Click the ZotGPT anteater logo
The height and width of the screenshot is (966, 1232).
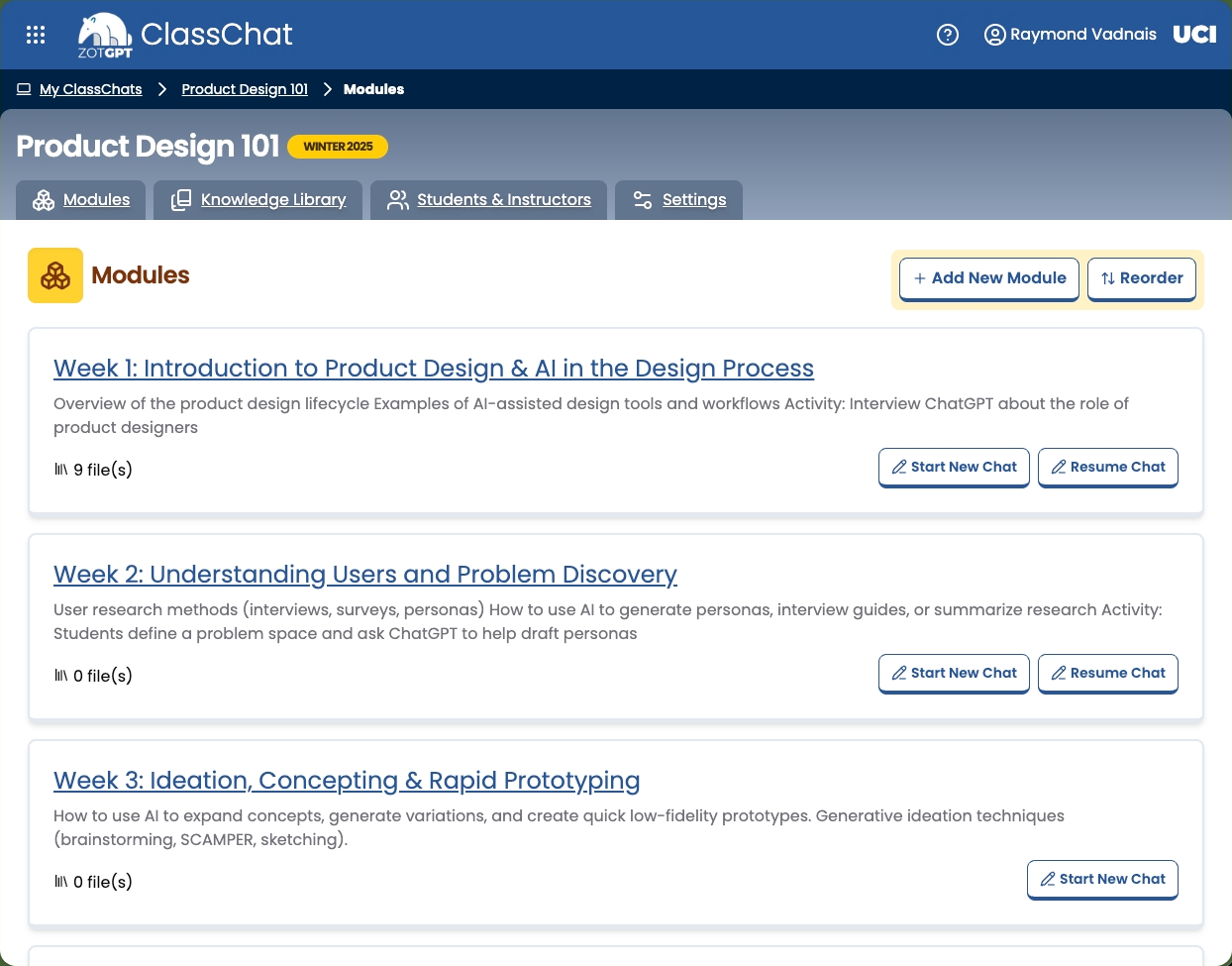103,35
